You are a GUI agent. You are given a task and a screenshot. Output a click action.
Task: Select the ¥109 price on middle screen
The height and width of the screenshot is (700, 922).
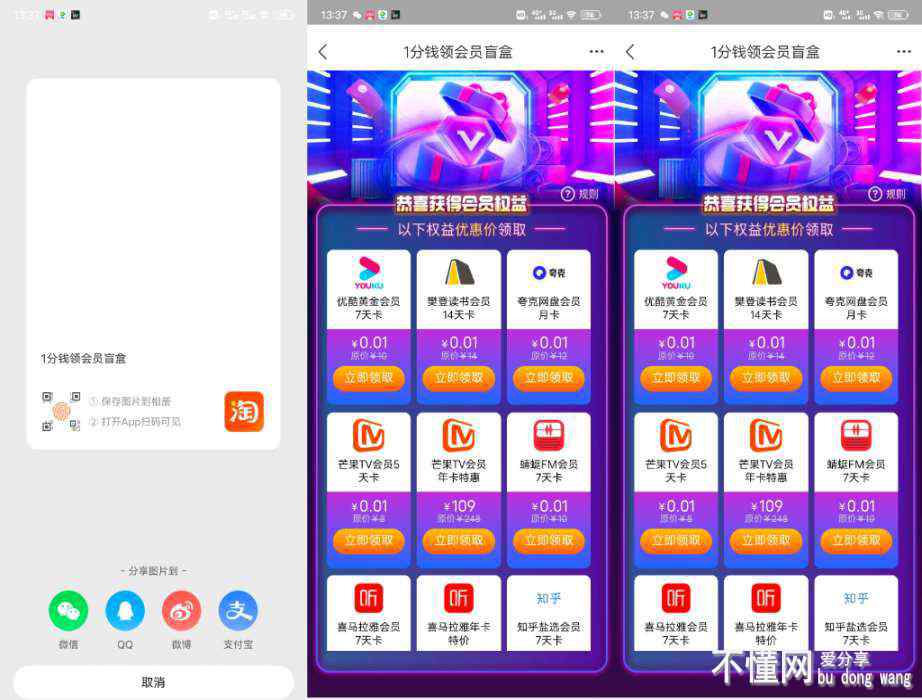click(x=459, y=506)
